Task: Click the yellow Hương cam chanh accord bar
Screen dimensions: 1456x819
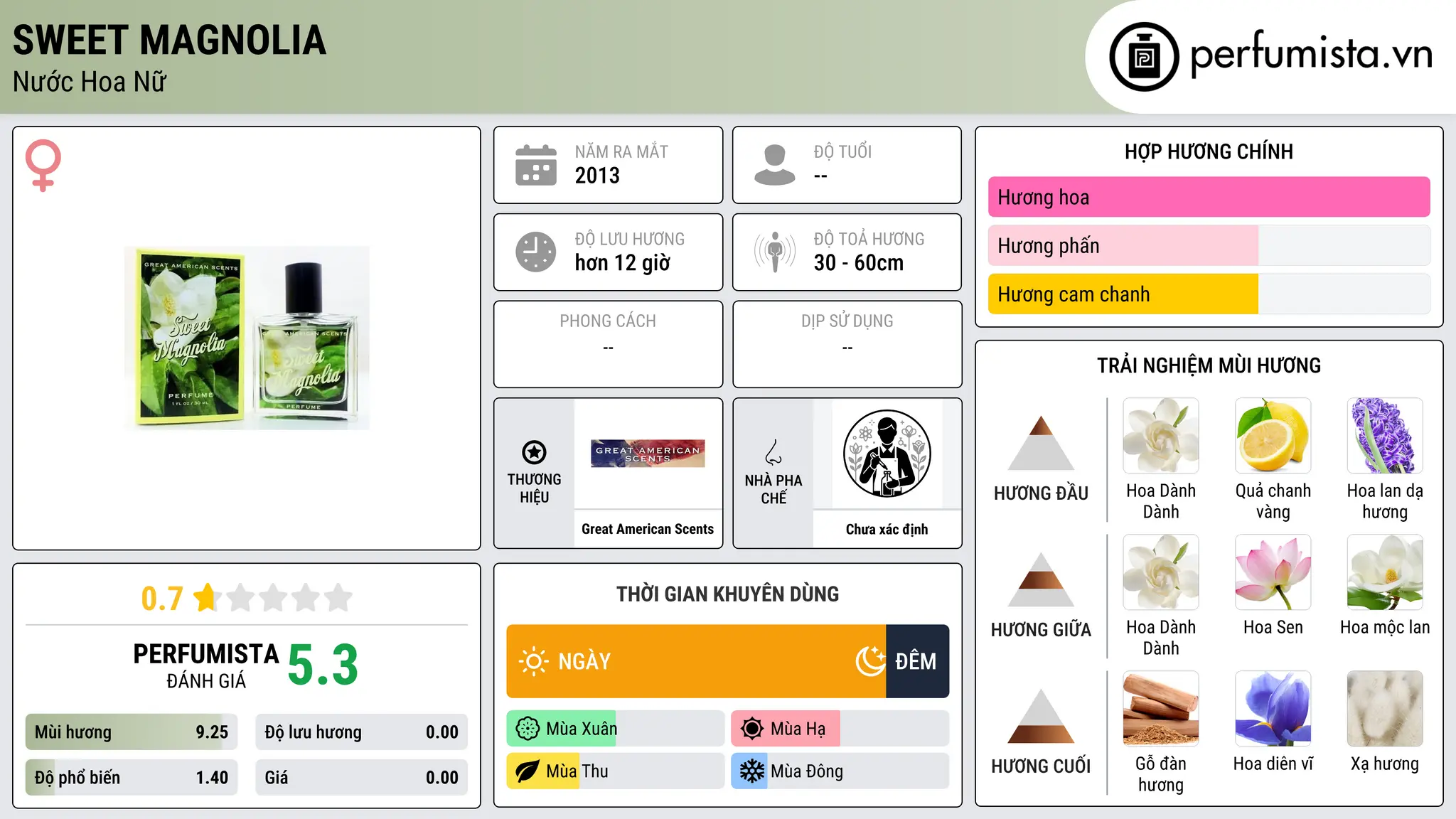Action: click(x=1209, y=294)
